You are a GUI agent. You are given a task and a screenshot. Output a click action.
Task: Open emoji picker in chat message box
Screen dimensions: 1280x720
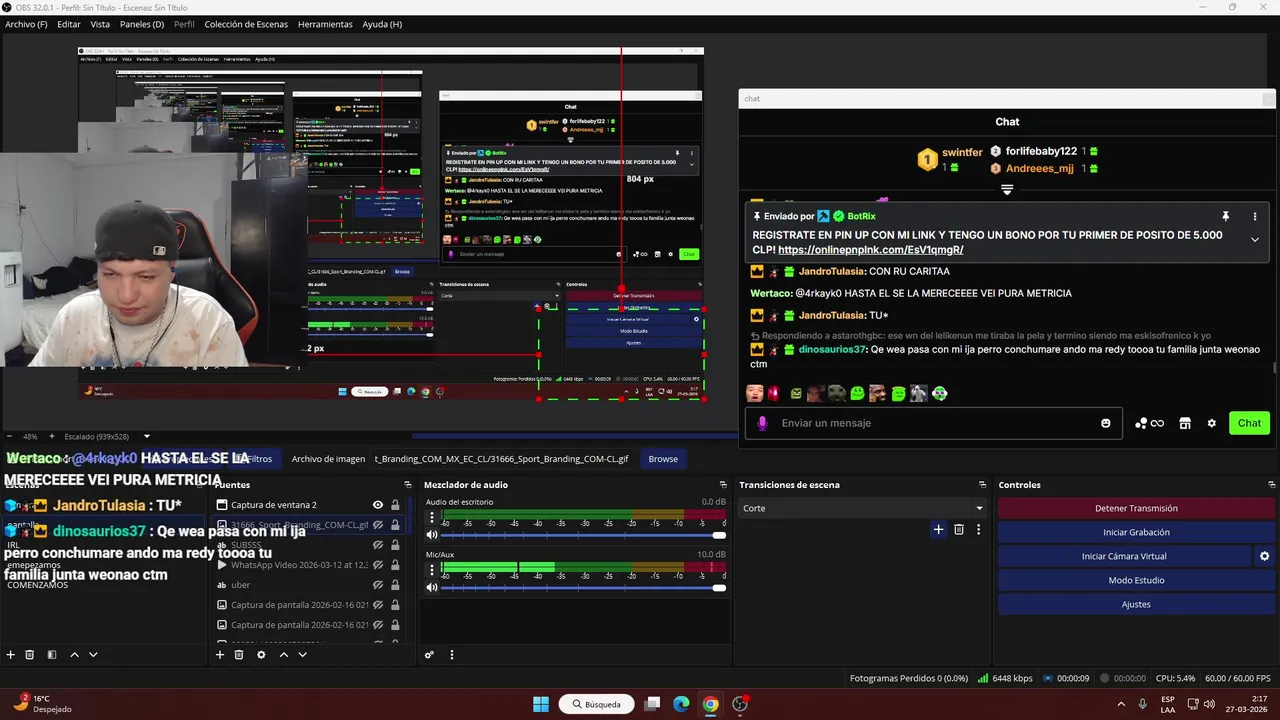pyautogui.click(x=1105, y=423)
